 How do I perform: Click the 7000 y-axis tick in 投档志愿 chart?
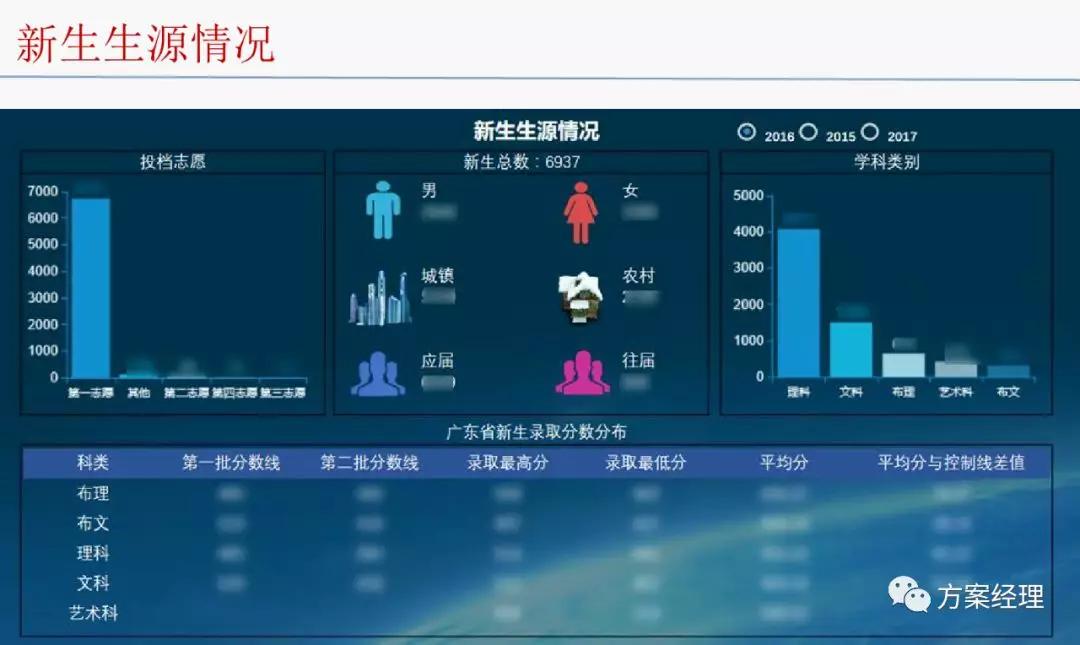pyautogui.click(x=43, y=191)
